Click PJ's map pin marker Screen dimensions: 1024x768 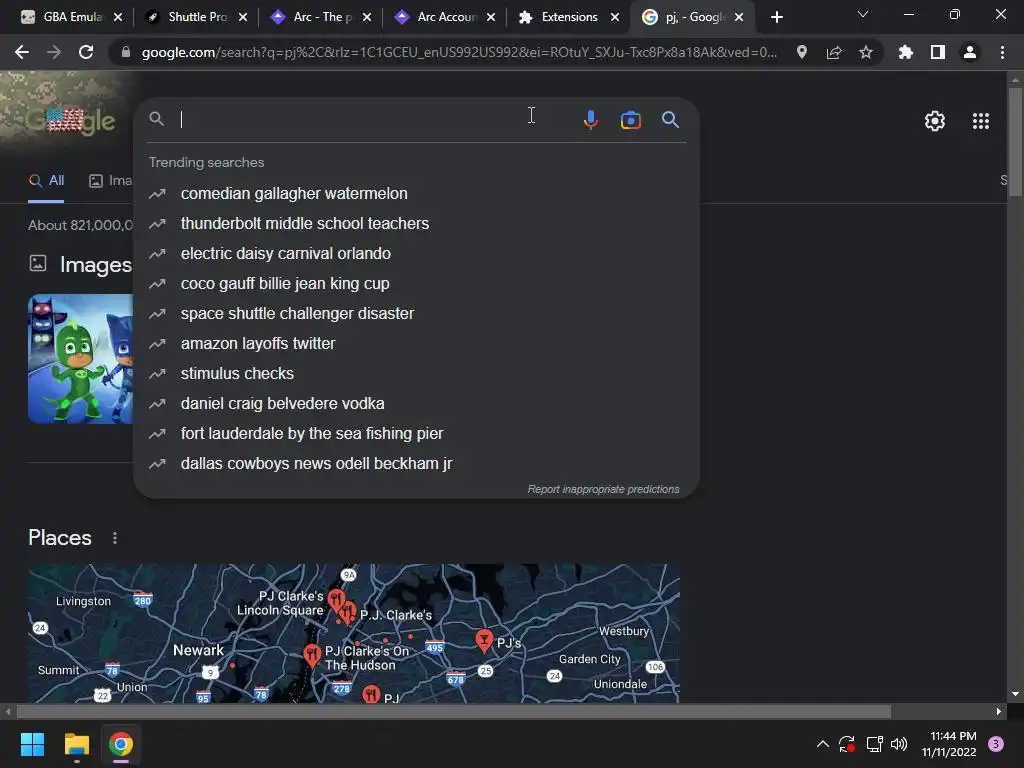tap(484, 640)
